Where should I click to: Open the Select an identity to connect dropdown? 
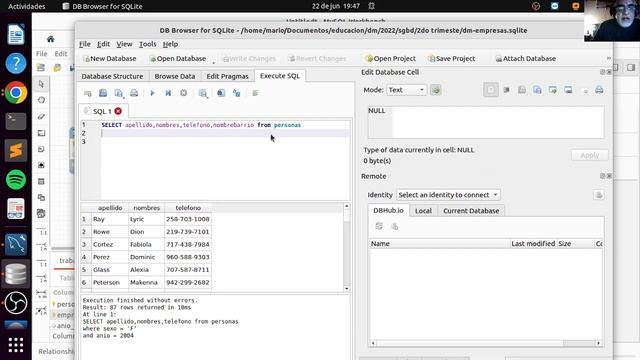448,195
